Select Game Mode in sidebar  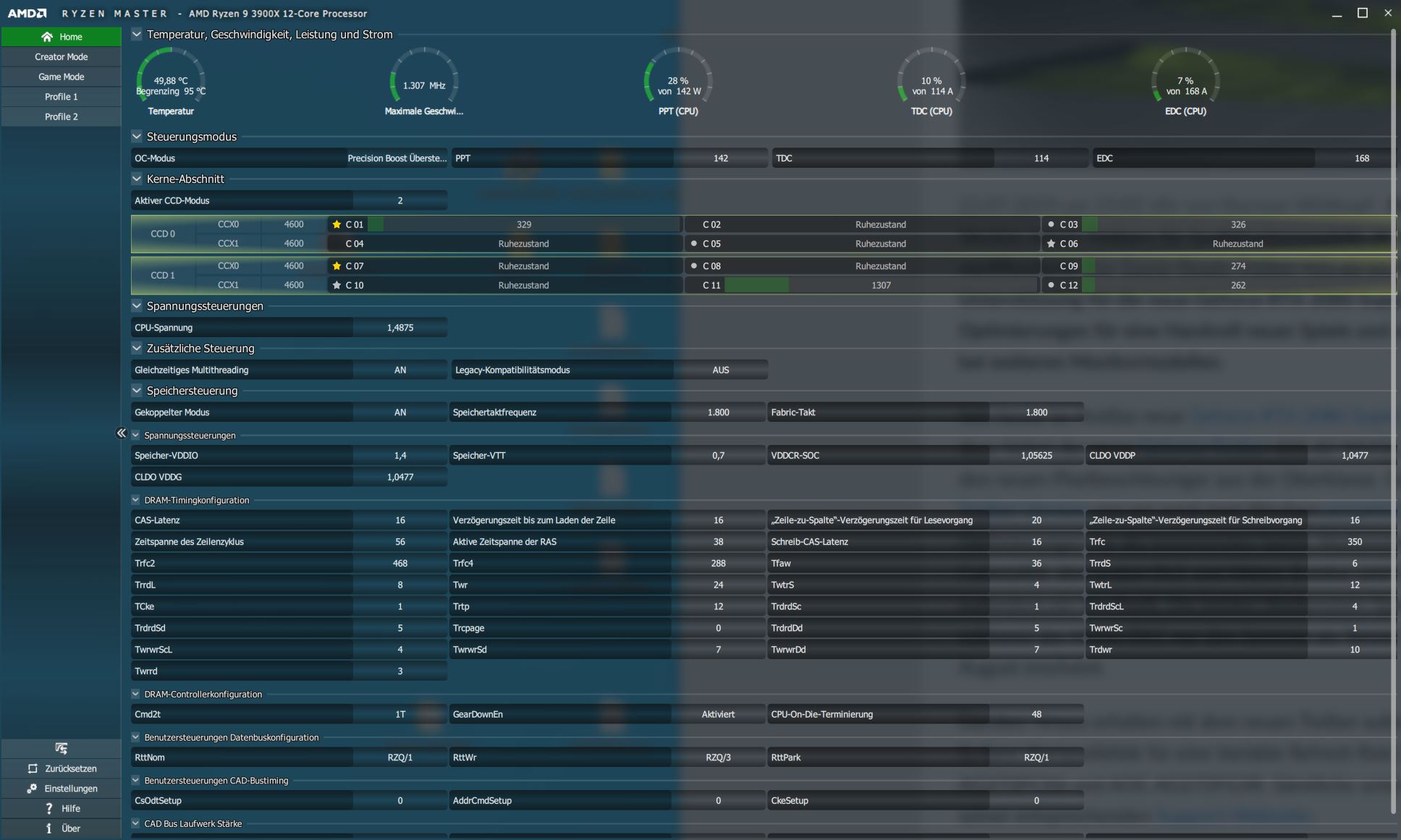coord(62,77)
